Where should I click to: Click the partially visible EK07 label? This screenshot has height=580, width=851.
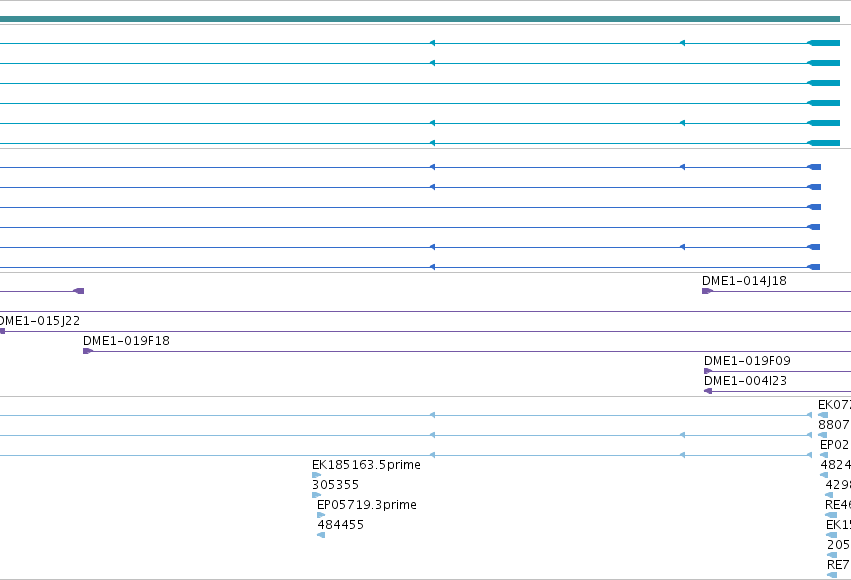pyautogui.click(x=834, y=405)
